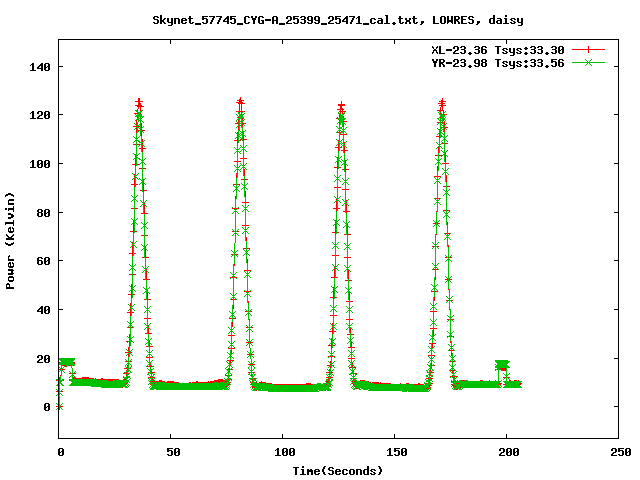Click the y-axis tick label 100

40,164
